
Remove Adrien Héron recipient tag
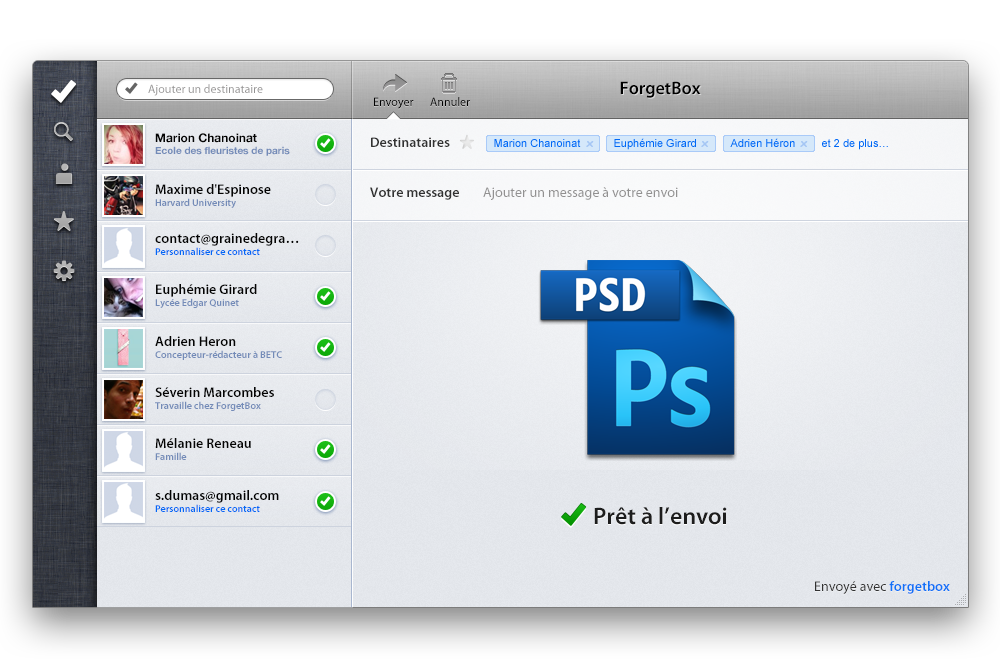804,144
